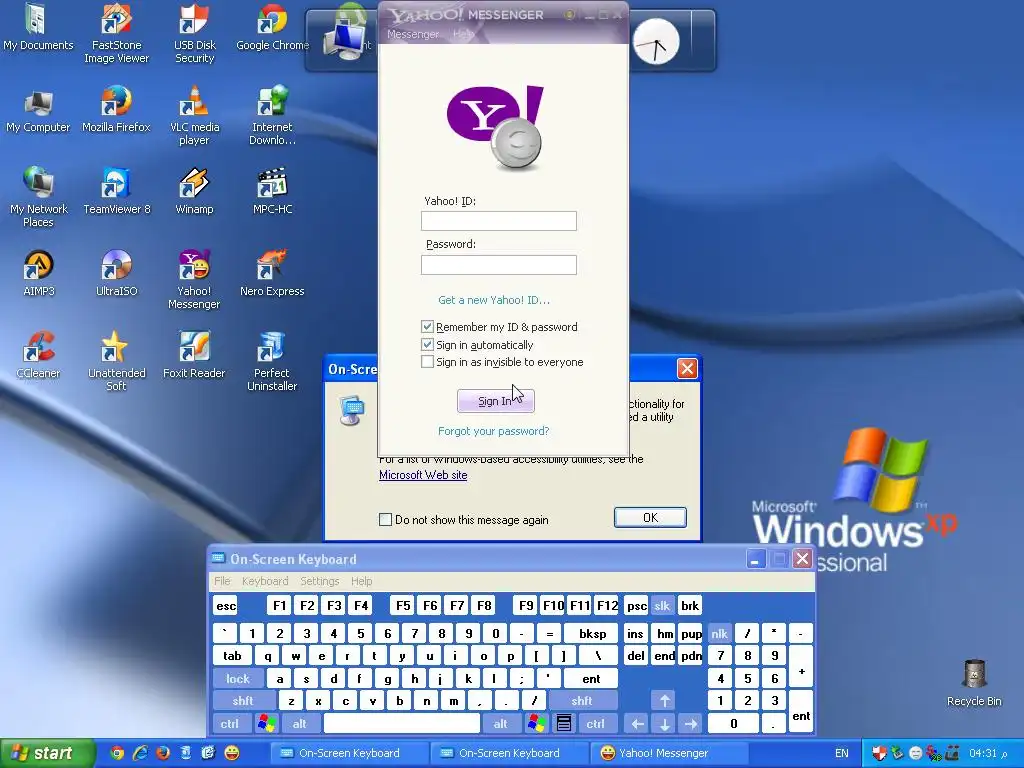
Task: Enable Sign in as invisible to everyone
Action: coord(427,362)
